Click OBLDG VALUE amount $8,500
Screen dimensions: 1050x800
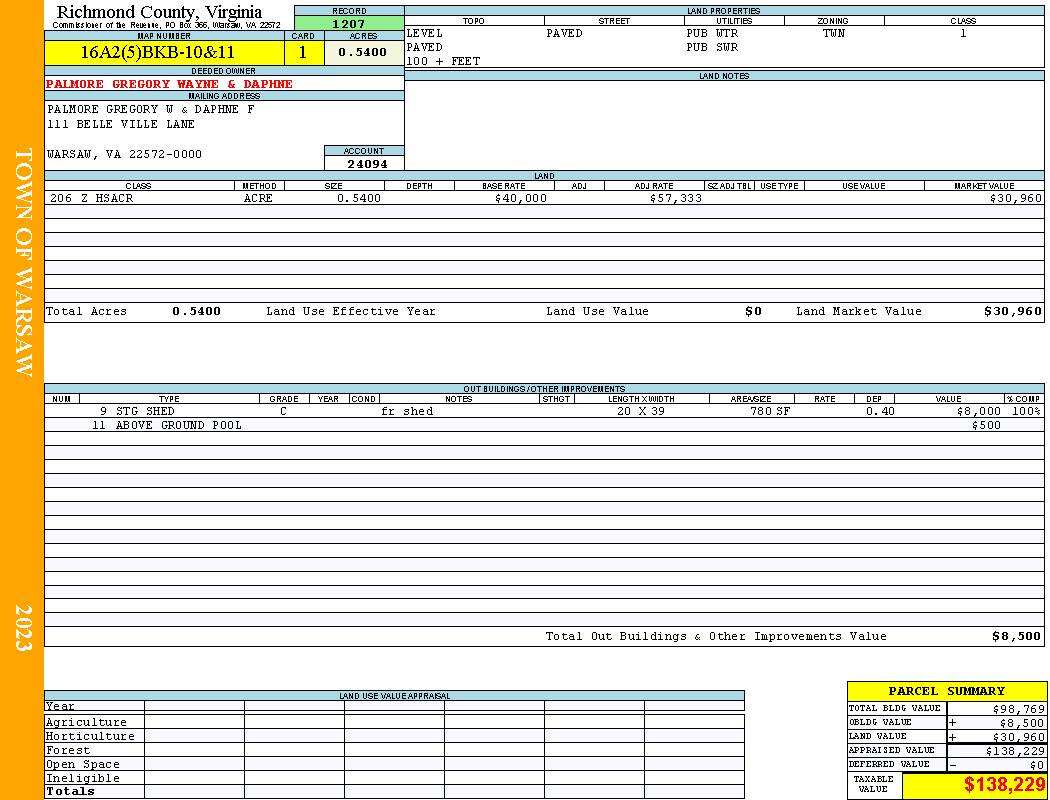[x=1022, y=723]
